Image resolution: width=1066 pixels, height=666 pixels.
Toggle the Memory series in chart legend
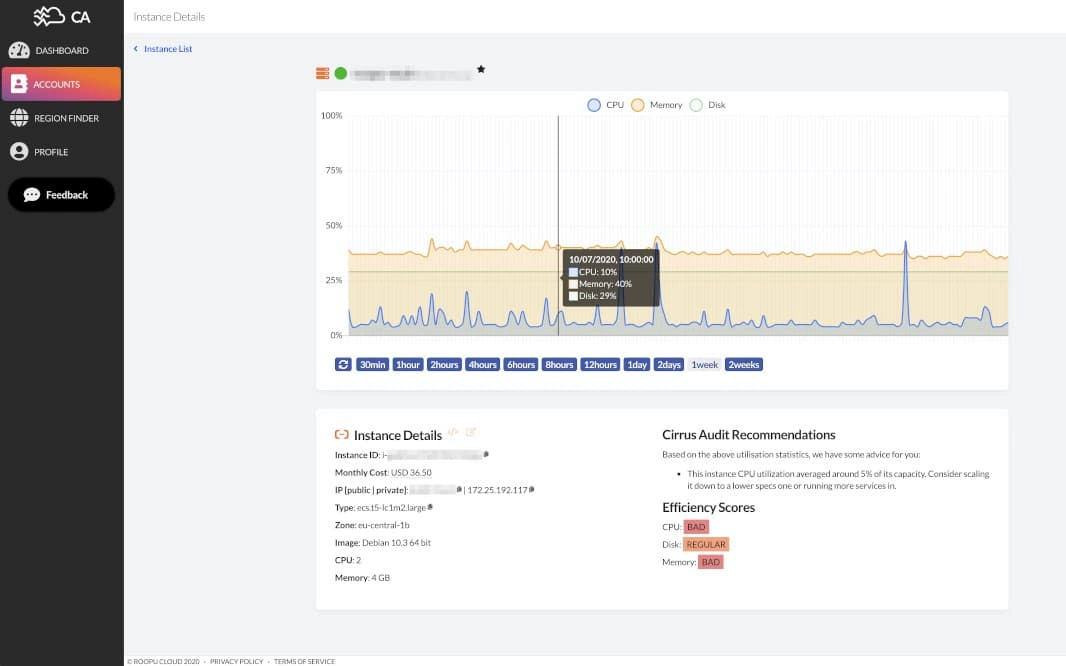tap(657, 105)
